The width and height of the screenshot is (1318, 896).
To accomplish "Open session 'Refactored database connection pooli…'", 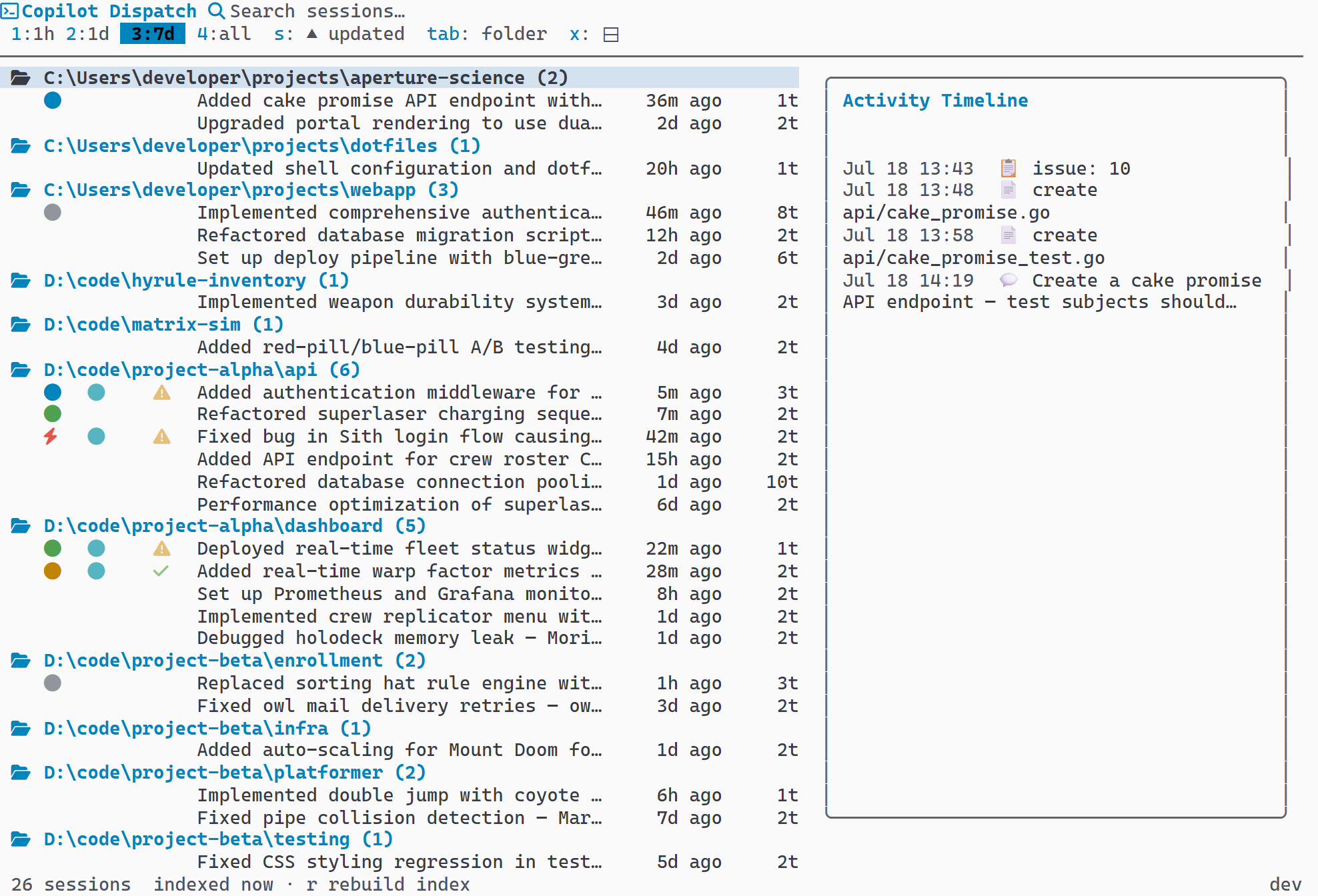I will point(400,482).
